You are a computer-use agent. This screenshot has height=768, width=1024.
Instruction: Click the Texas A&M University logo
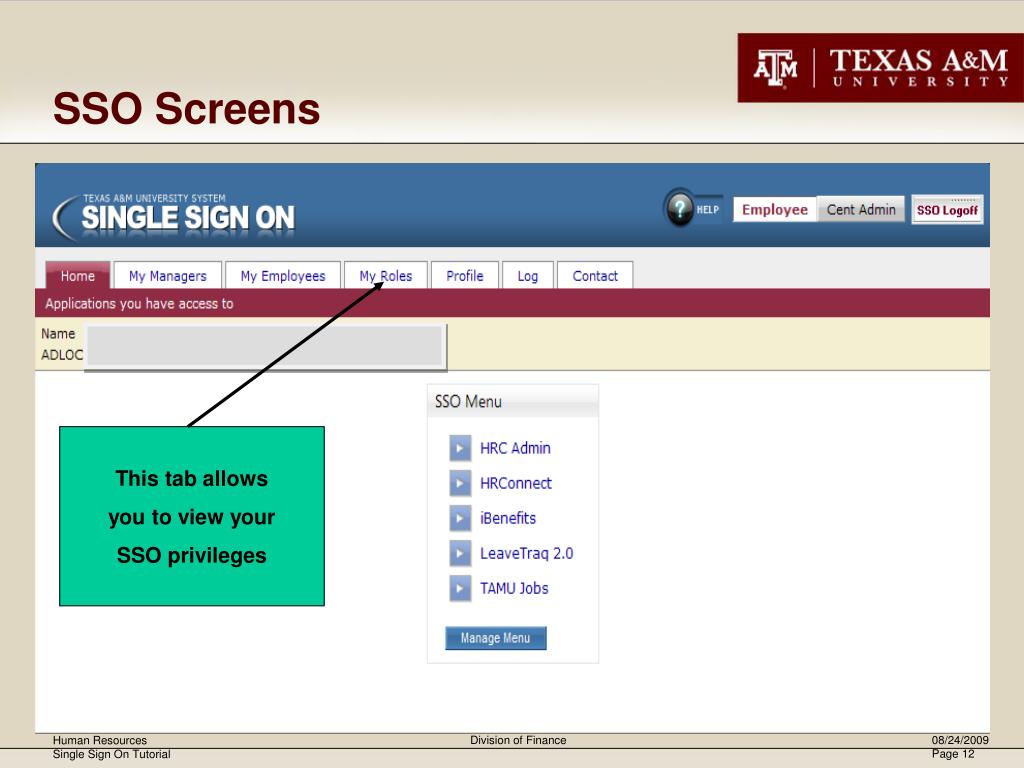[x=880, y=68]
